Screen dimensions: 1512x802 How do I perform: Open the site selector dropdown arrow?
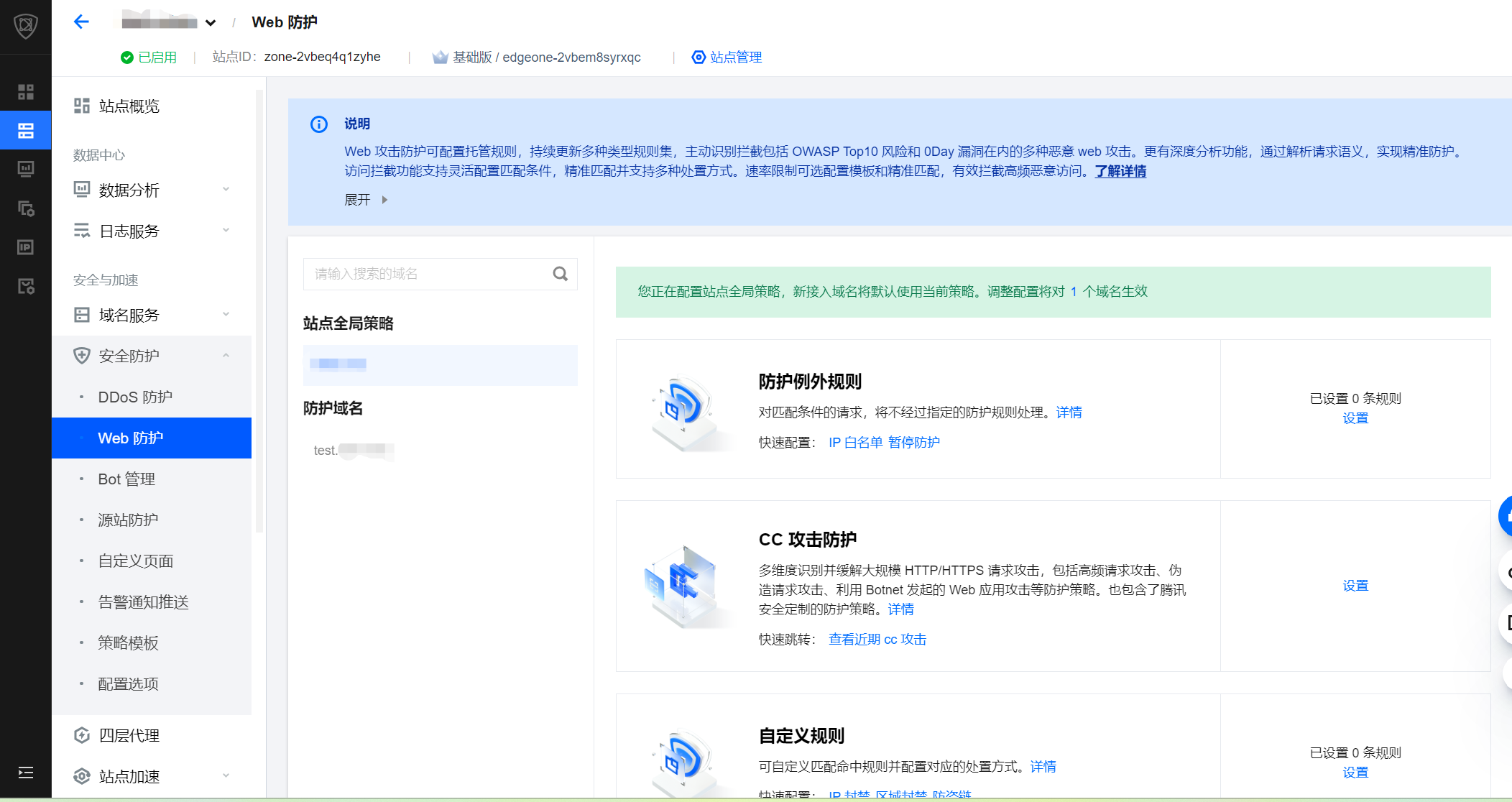coord(211,23)
